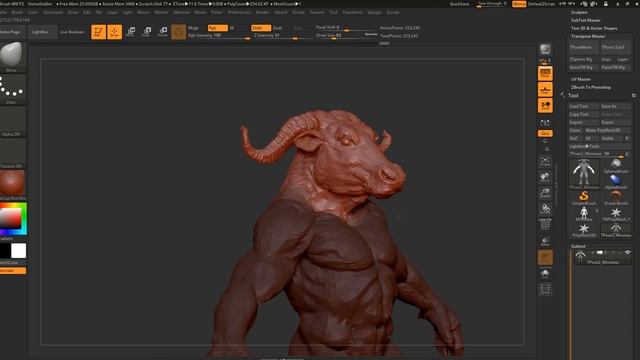The image size is (640, 360).
Task: Expand the SubTool Master plugin section
Action: coord(585,20)
